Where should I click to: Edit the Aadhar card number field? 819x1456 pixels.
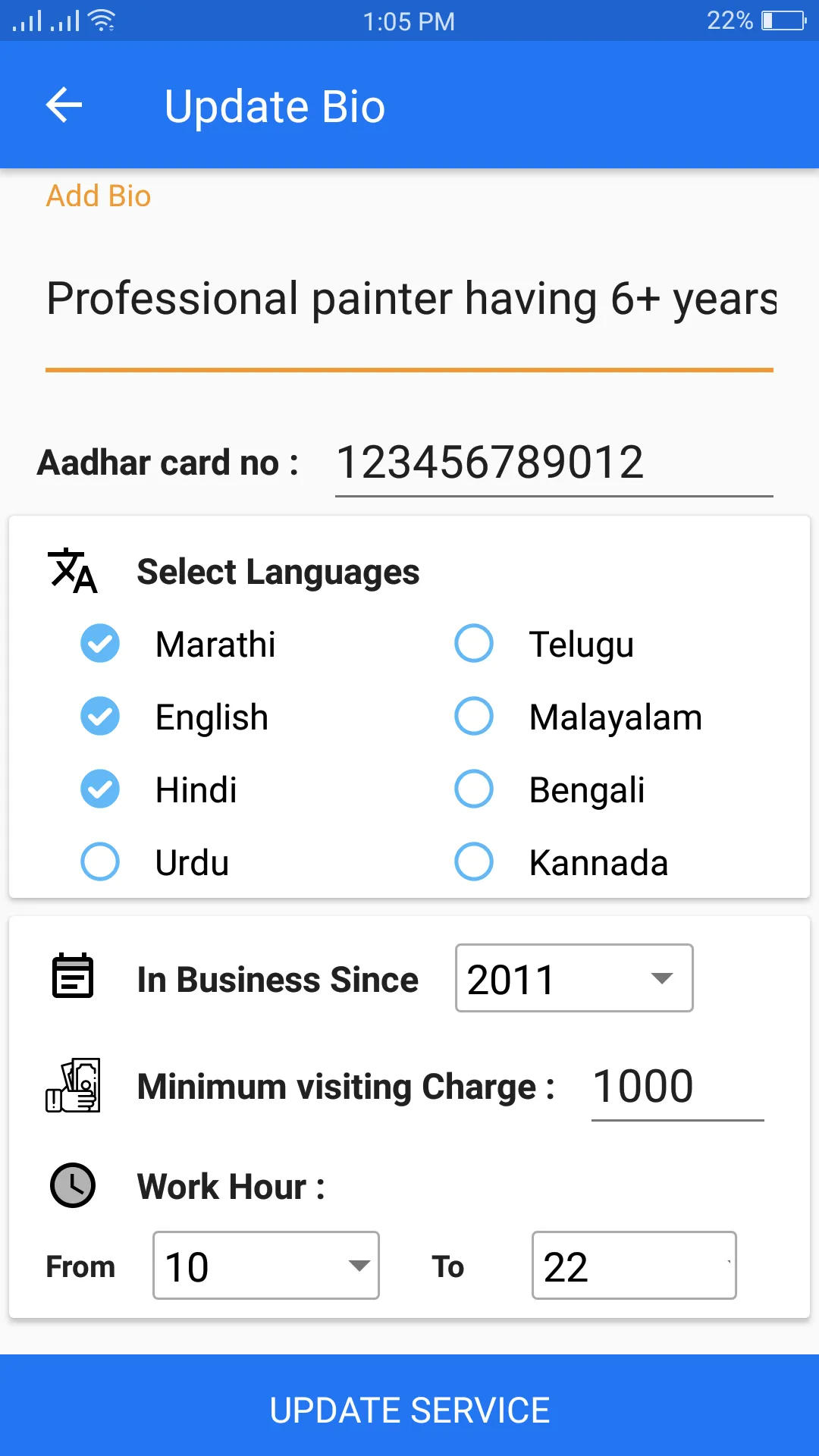(554, 463)
